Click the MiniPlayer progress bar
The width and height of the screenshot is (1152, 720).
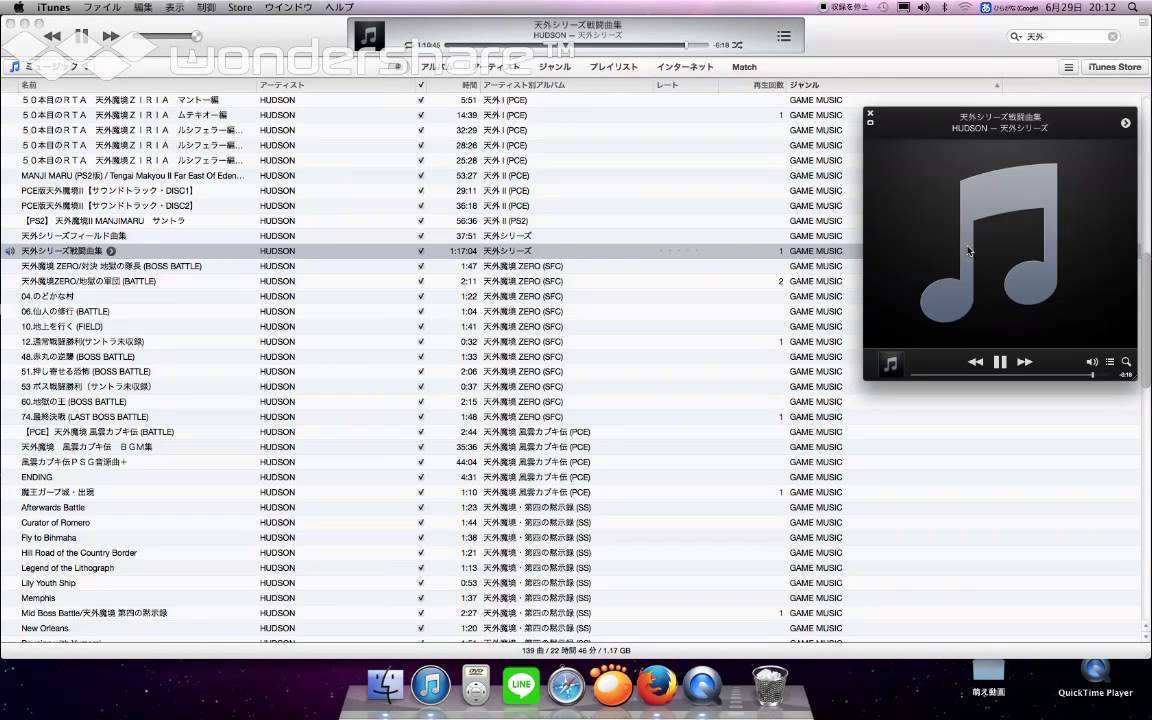click(1000, 375)
